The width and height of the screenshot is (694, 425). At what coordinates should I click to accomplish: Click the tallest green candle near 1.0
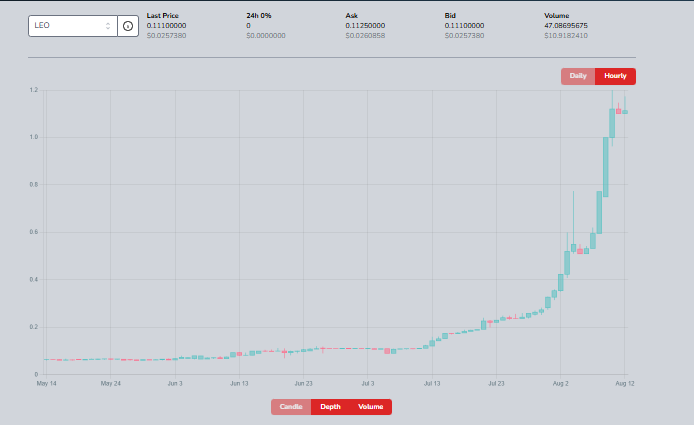pos(605,167)
